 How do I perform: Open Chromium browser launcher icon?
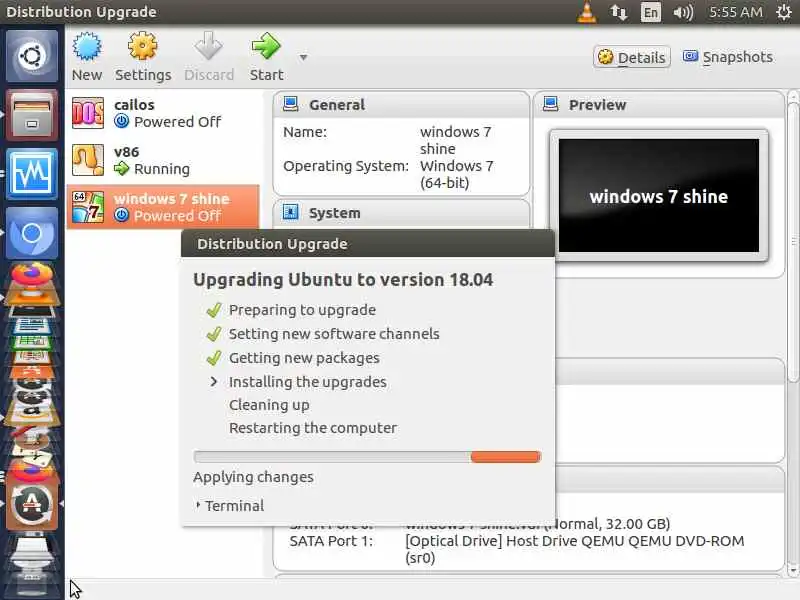[x=32, y=233]
